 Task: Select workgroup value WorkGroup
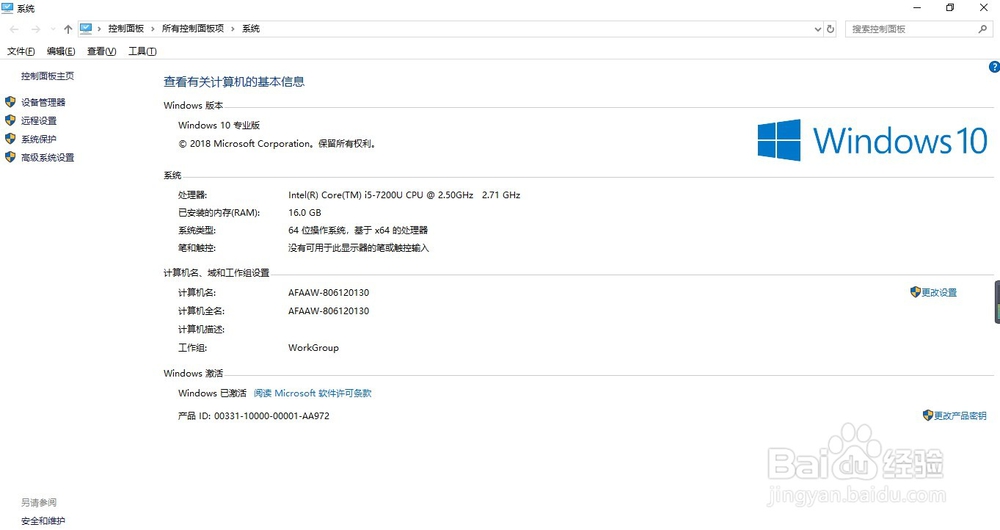coord(313,348)
